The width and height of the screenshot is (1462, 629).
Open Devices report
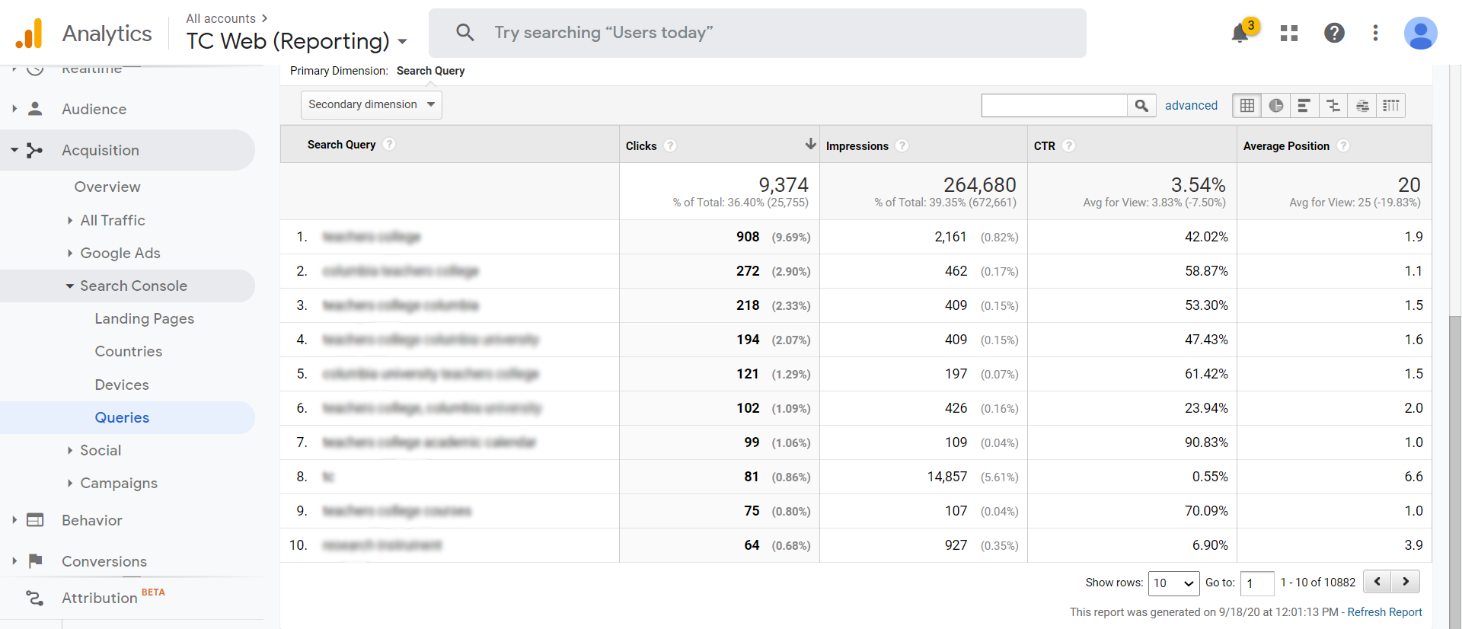click(x=122, y=385)
